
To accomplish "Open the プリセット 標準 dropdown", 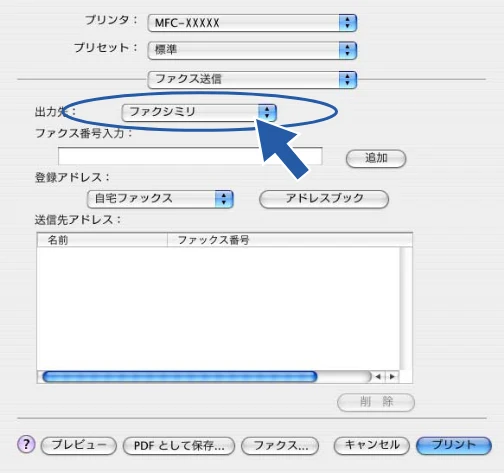I will (x=252, y=50).
